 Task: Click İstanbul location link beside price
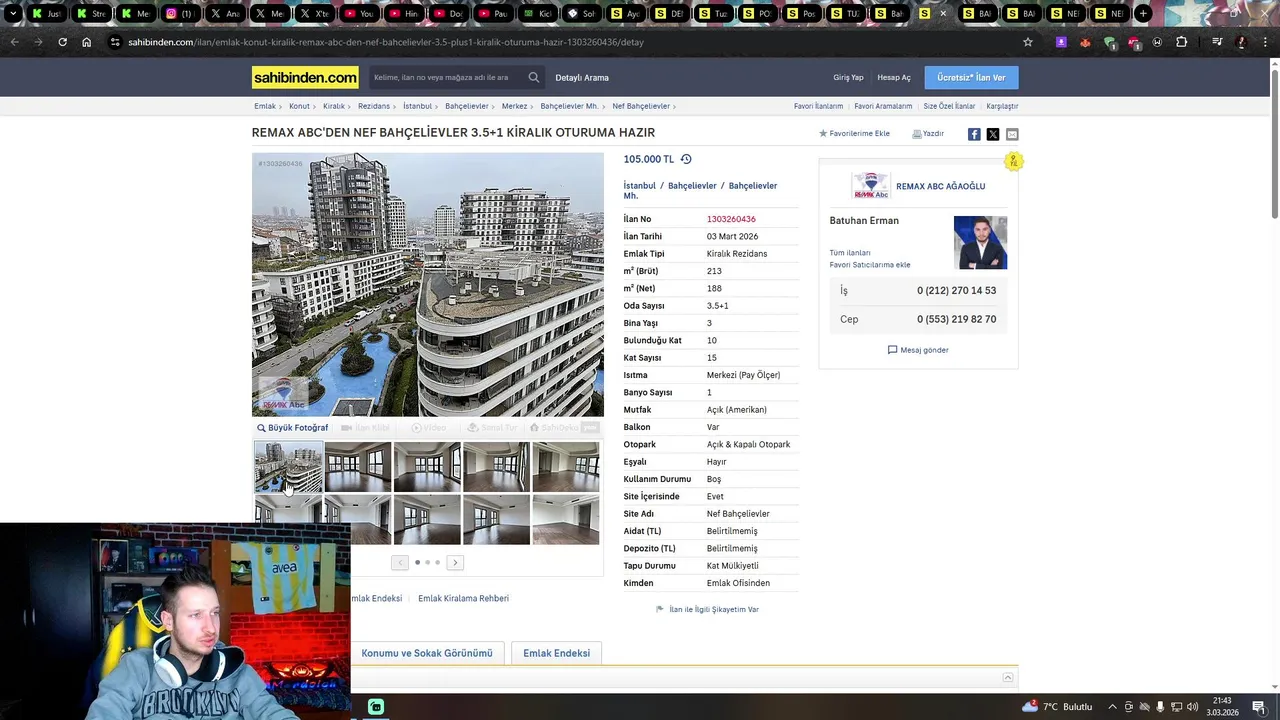coord(640,185)
